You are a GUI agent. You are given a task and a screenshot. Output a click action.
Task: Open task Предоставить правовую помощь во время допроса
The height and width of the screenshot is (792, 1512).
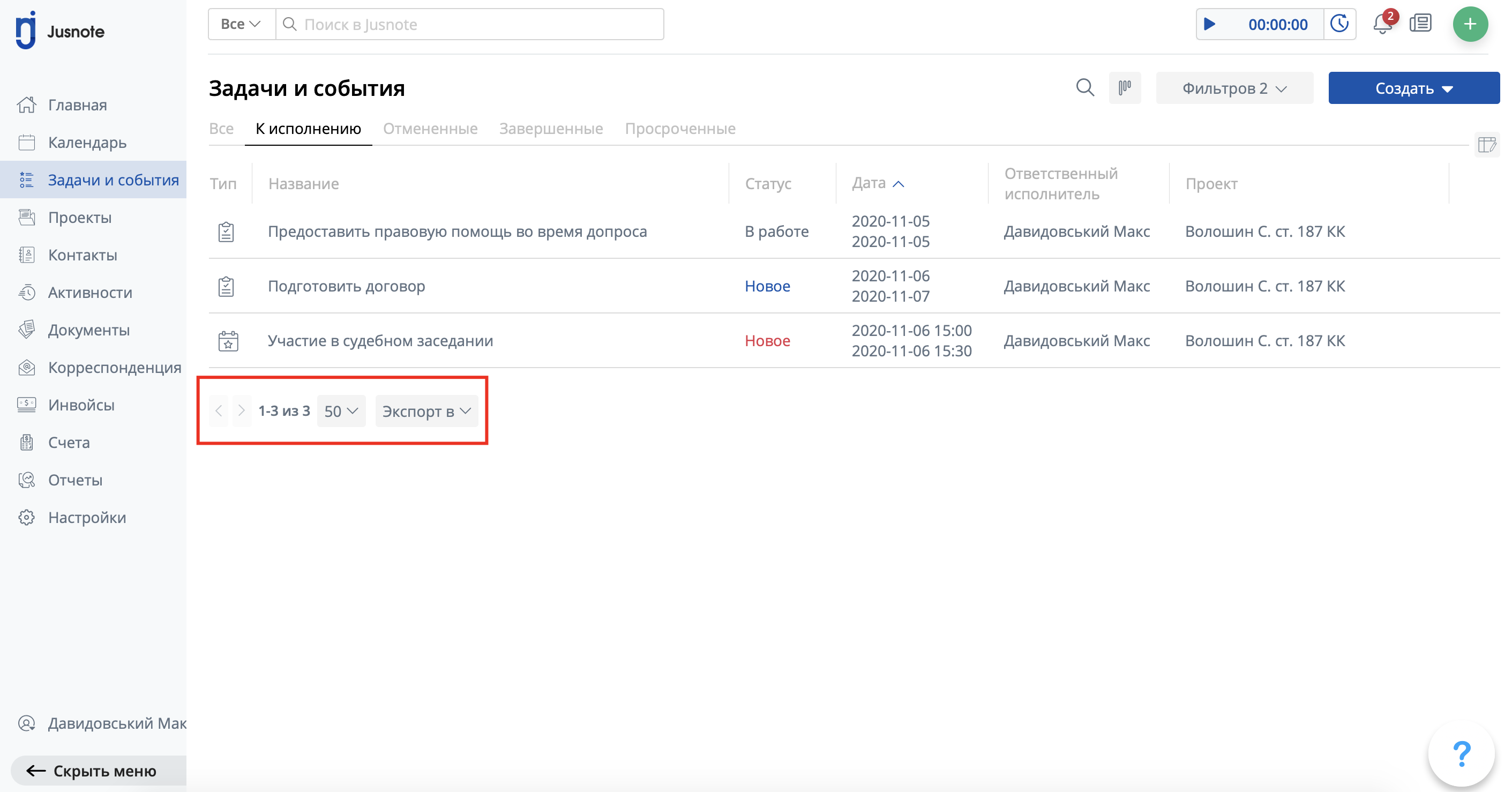click(457, 232)
